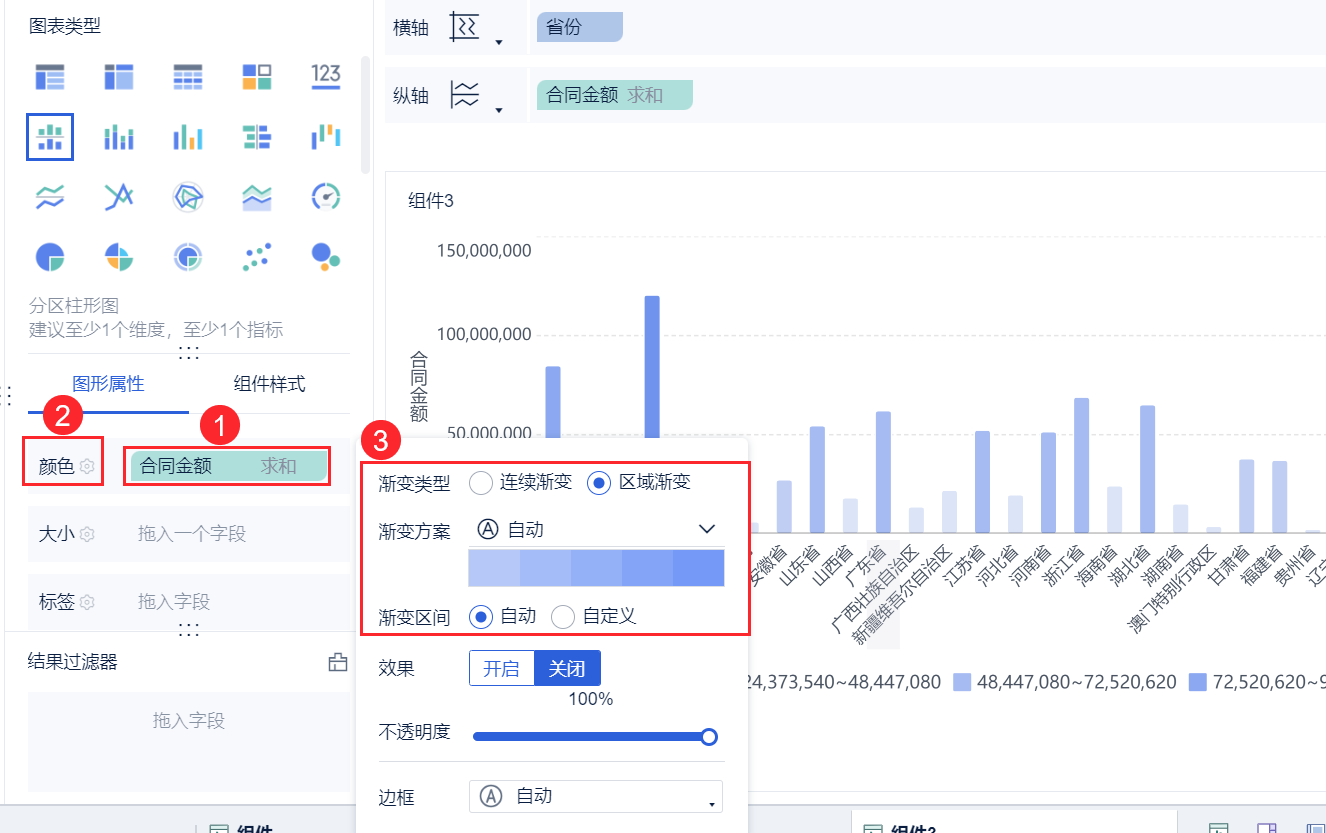Select the partitioned line chart icon
Viewport: 1326px width, 833px height.
coord(50,197)
